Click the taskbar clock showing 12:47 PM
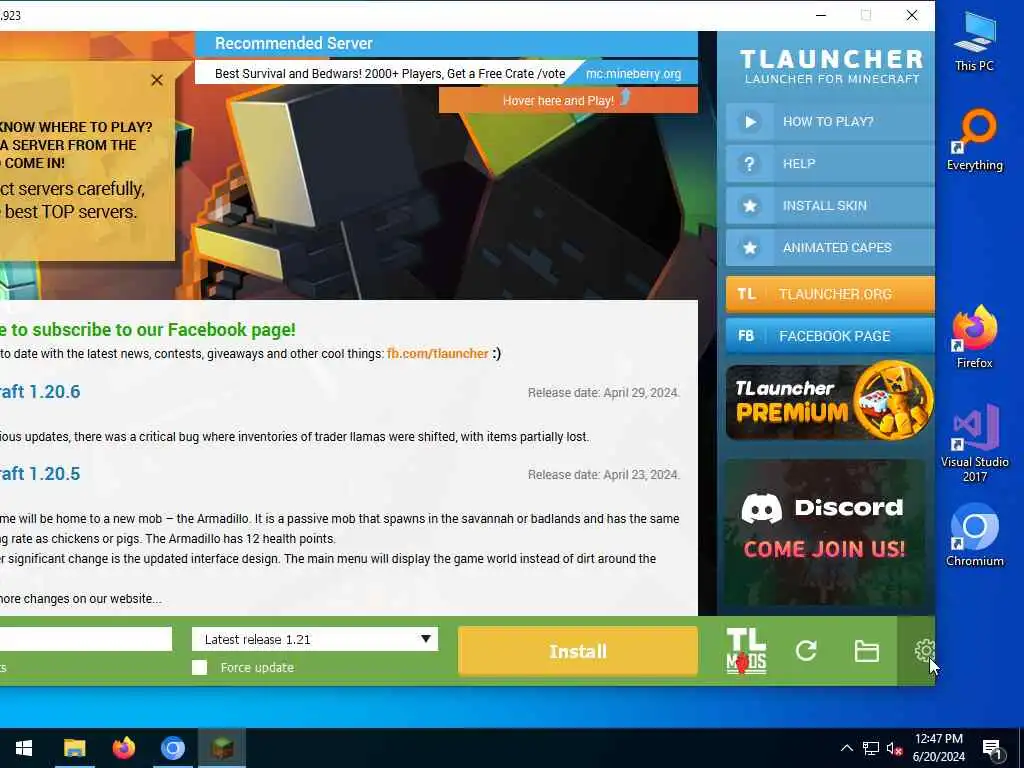Viewport: 1024px width, 768px height. pos(938,748)
